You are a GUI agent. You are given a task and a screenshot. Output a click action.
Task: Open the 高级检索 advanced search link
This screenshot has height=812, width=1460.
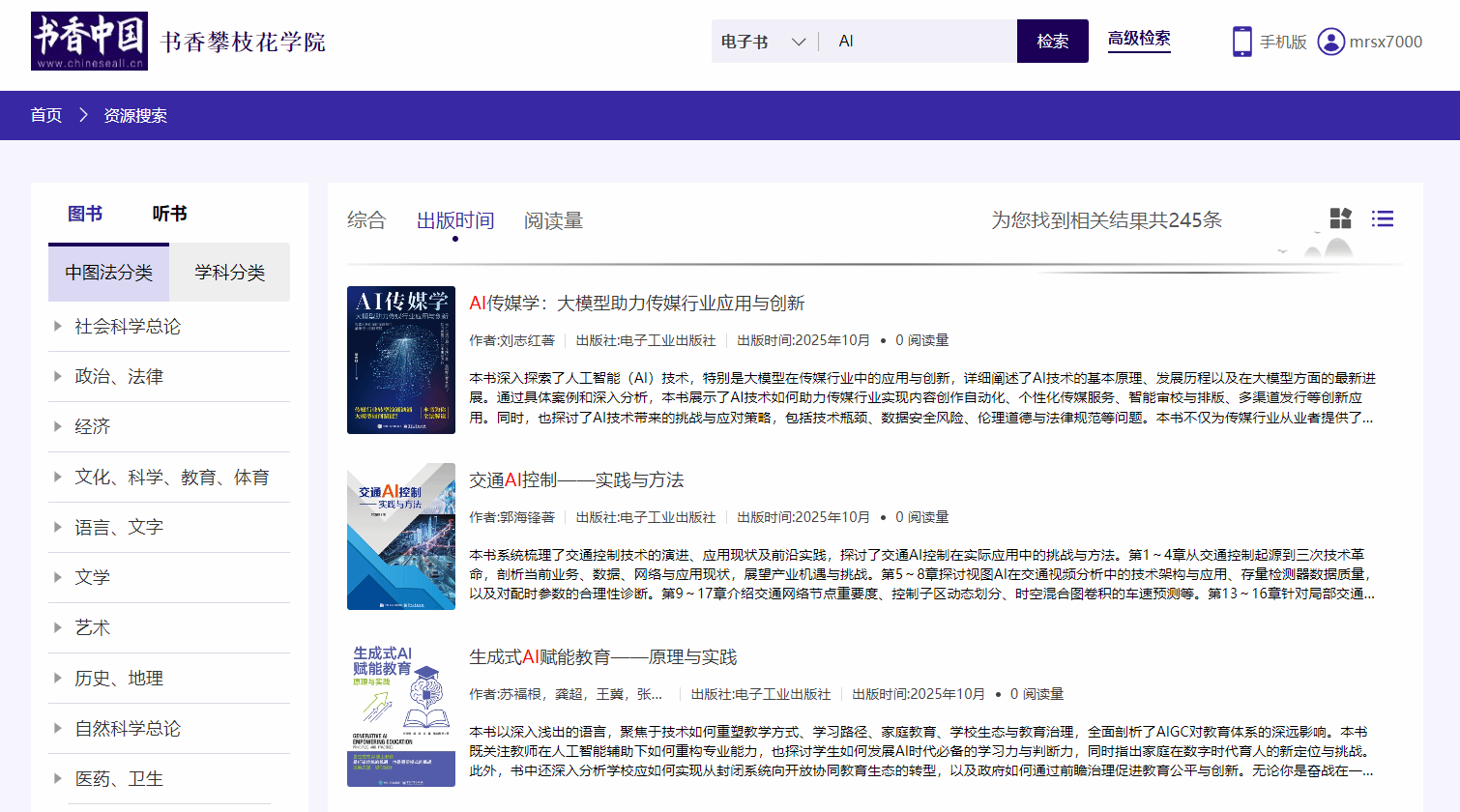[1139, 39]
